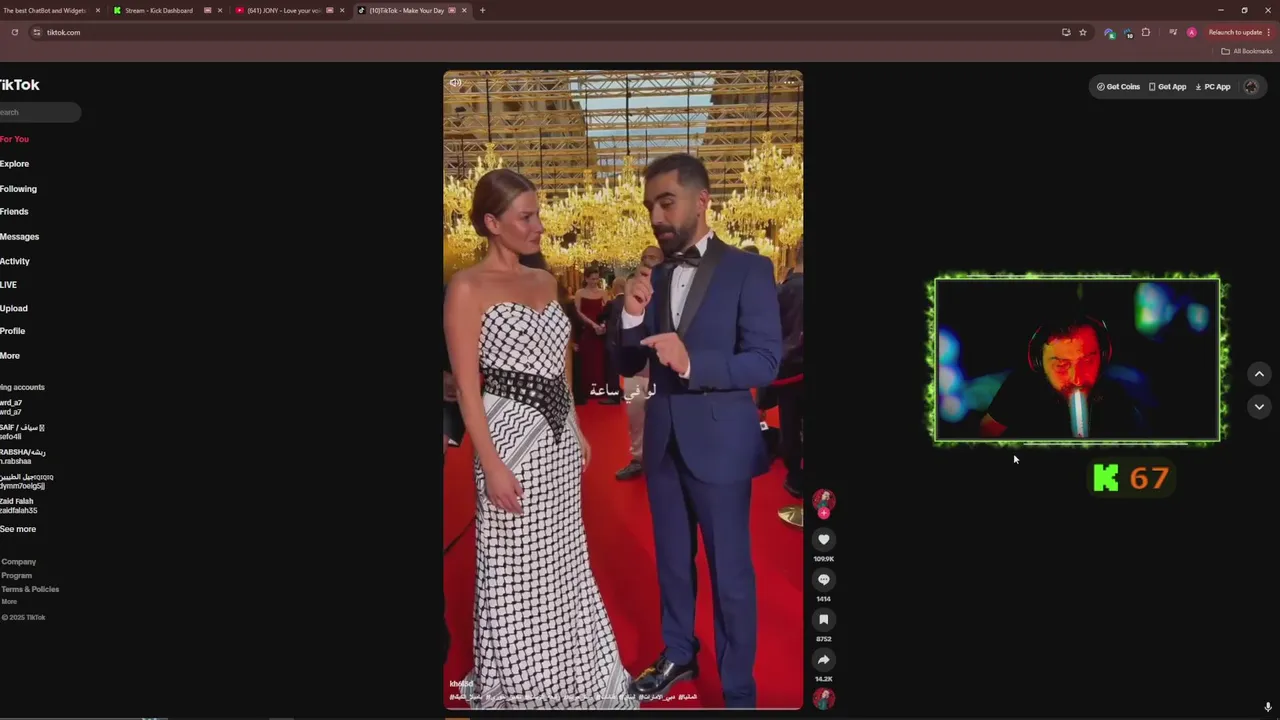
Task: Open the Profile sidebar item
Action: click(x=12, y=331)
